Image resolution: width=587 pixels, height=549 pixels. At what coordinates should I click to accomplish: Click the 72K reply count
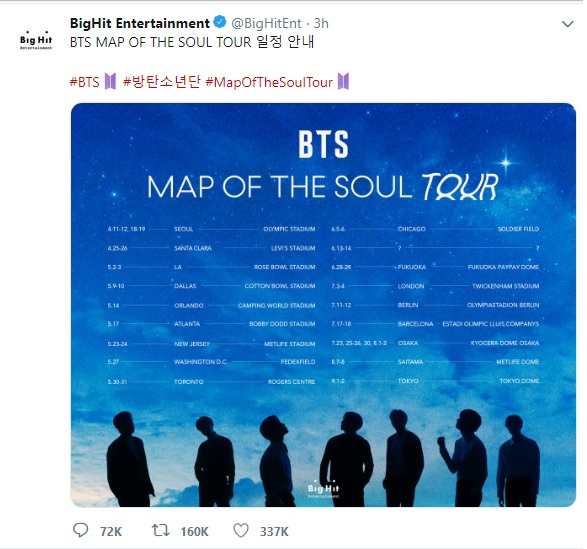tap(111, 531)
